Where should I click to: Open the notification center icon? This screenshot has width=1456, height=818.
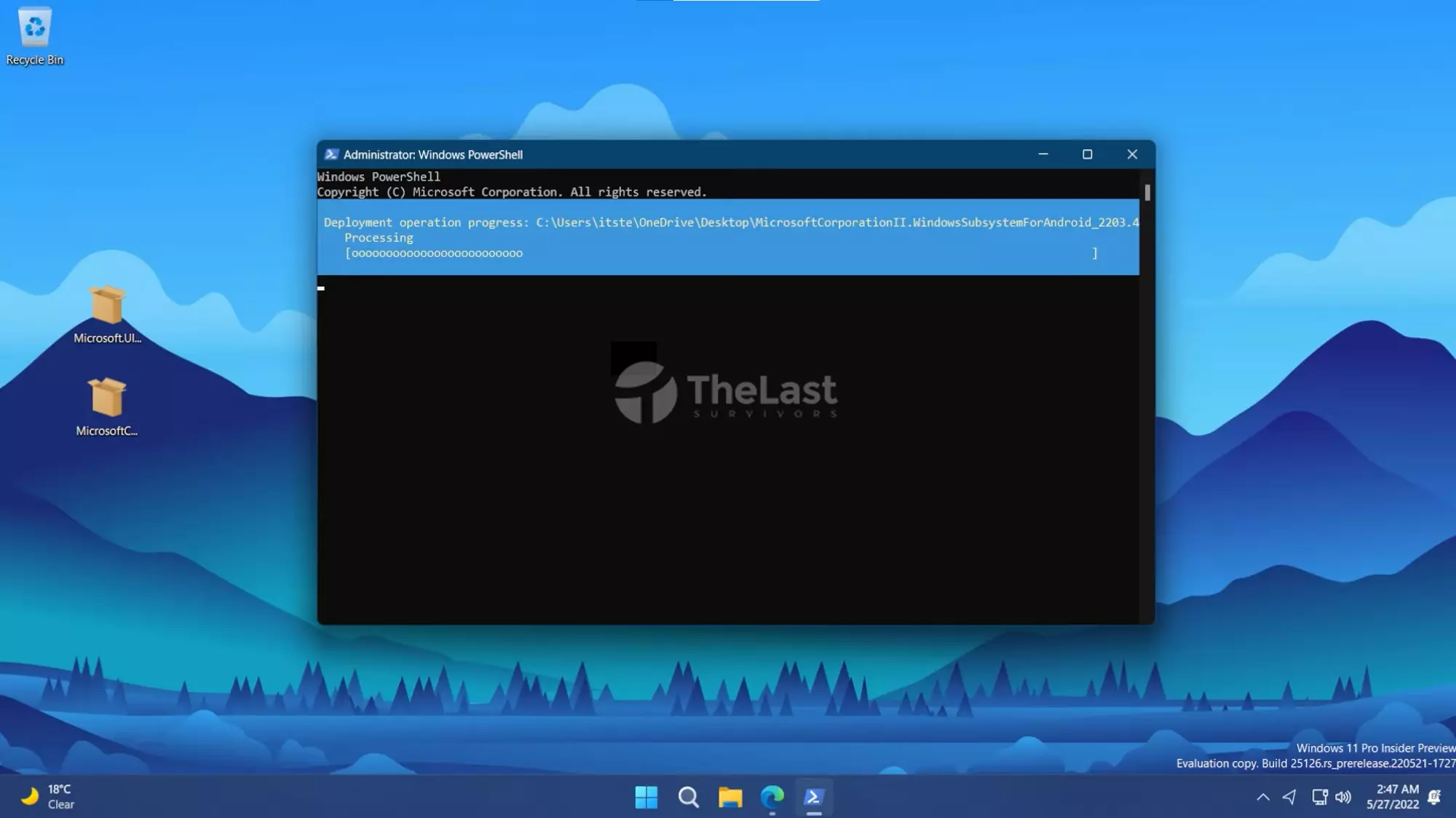coord(1434,797)
